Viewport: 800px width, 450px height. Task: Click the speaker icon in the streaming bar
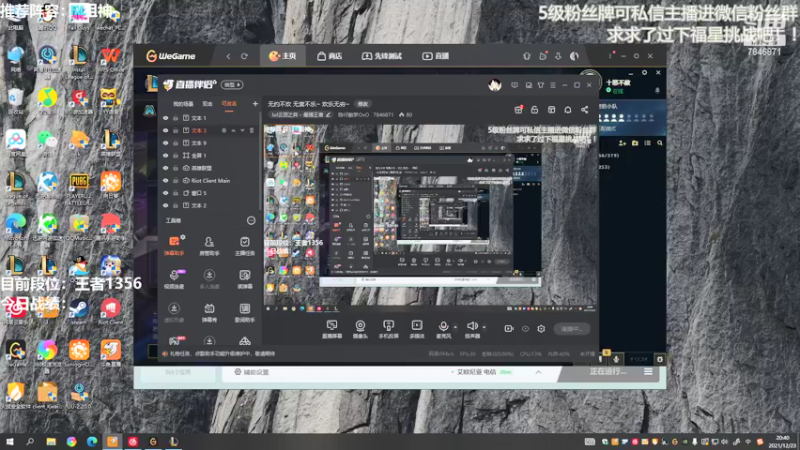pos(472,326)
